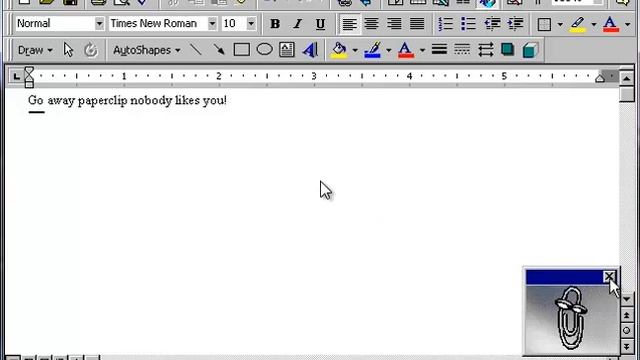Open Arrow Style options
The width and height of the screenshot is (640, 360).
[x=485, y=50]
